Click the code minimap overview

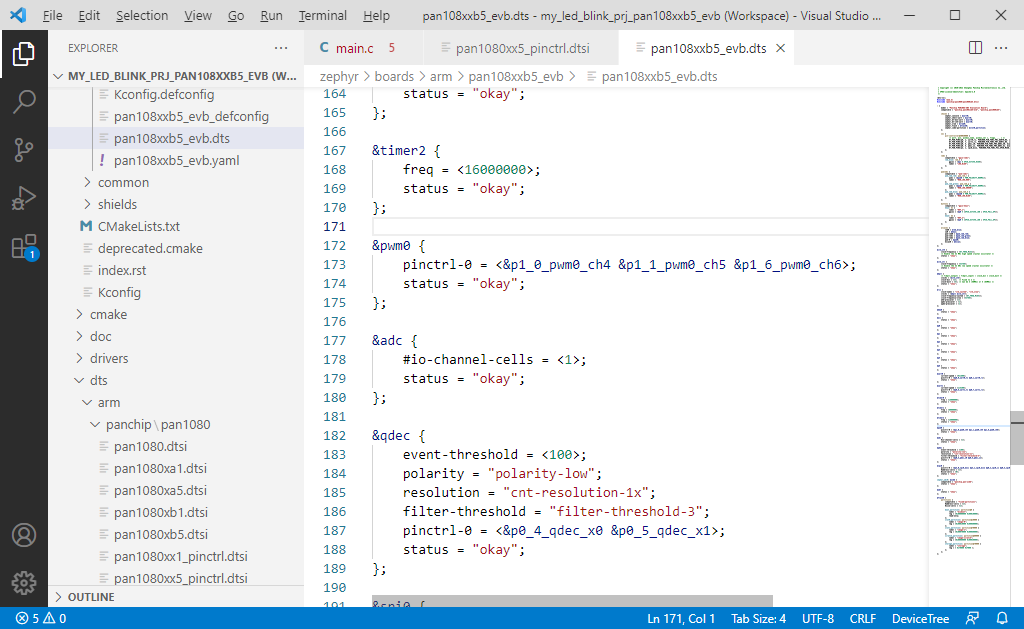point(969,320)
